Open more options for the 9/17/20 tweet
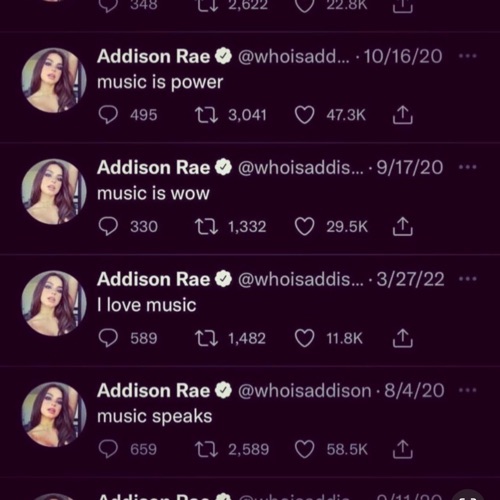Image resolution: width=500 pixels, height=500 pixels. [468, 167]
